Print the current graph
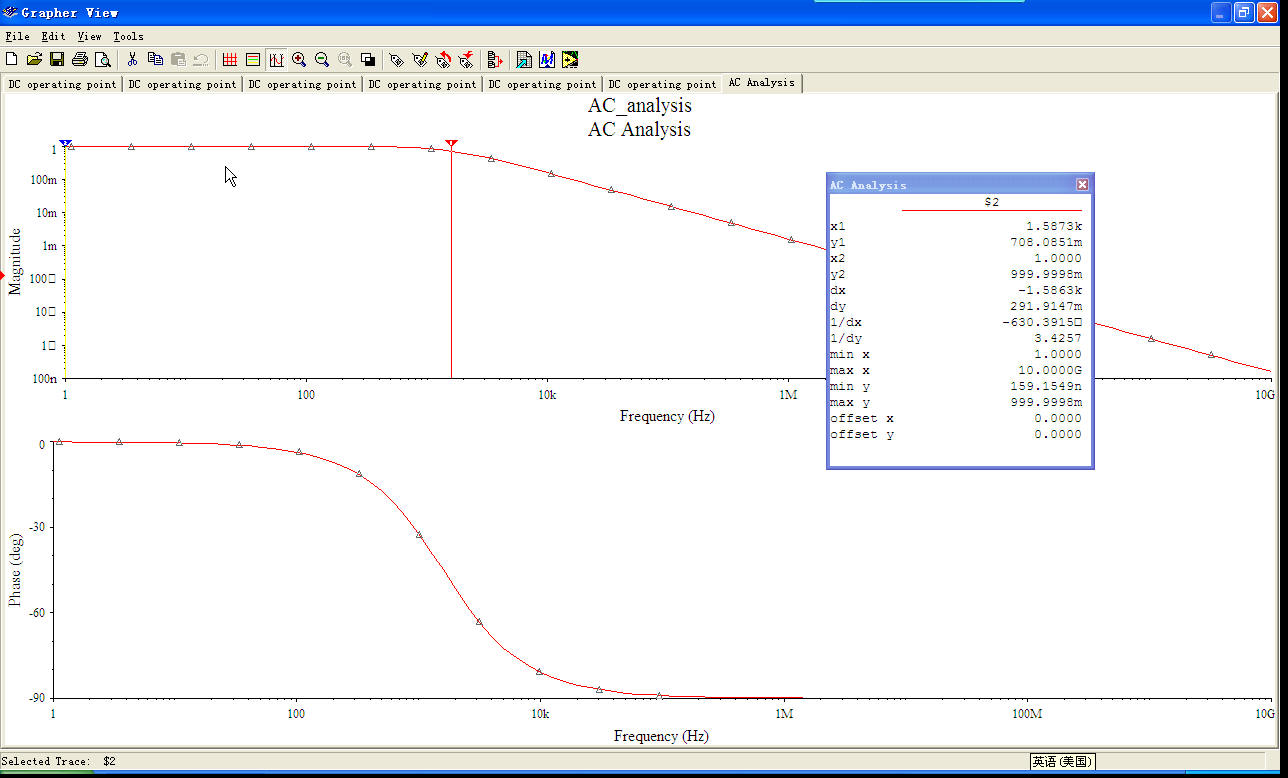 tap(80, 60)
